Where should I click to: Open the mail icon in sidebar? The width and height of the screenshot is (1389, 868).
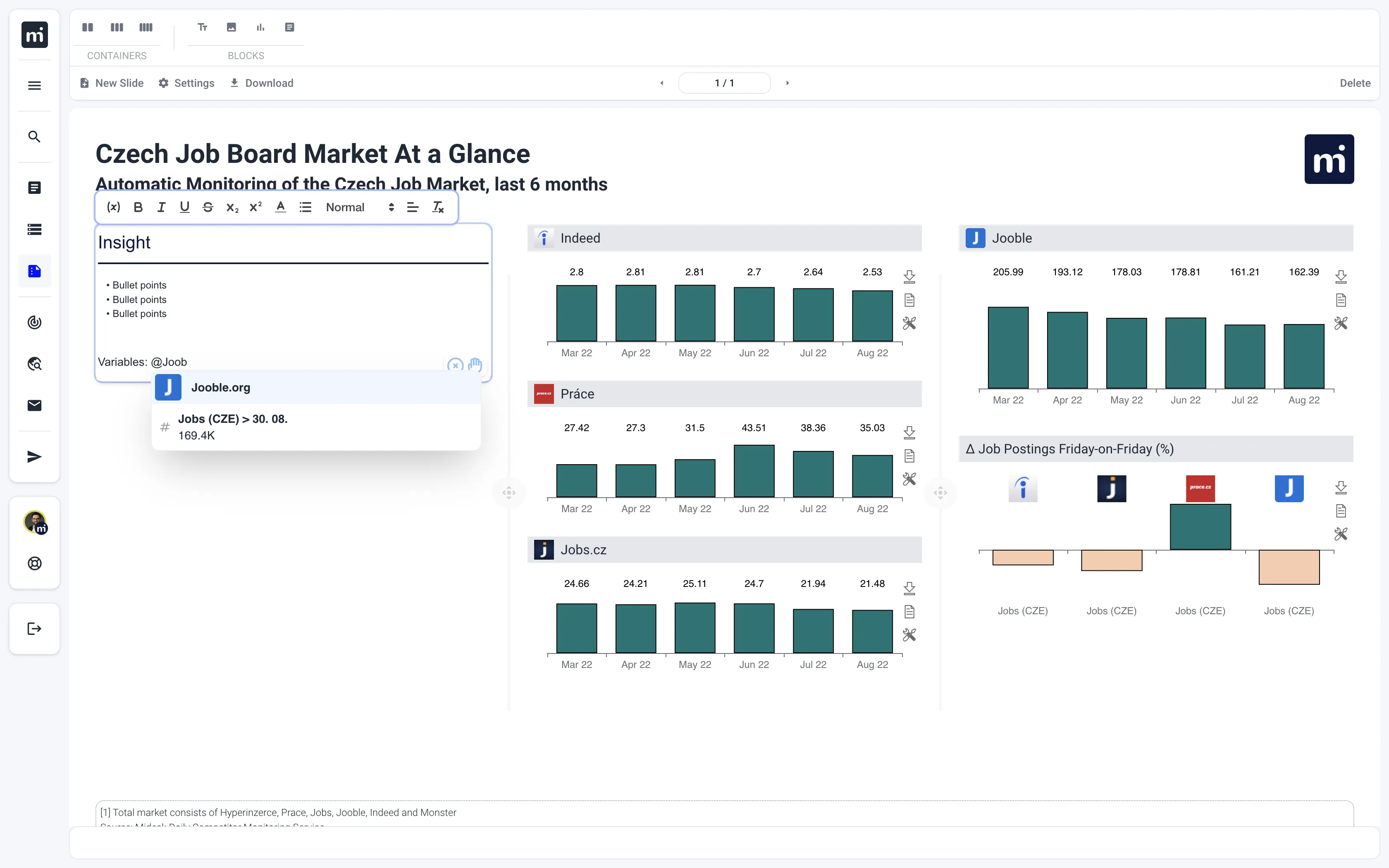(x=34, y=405)
